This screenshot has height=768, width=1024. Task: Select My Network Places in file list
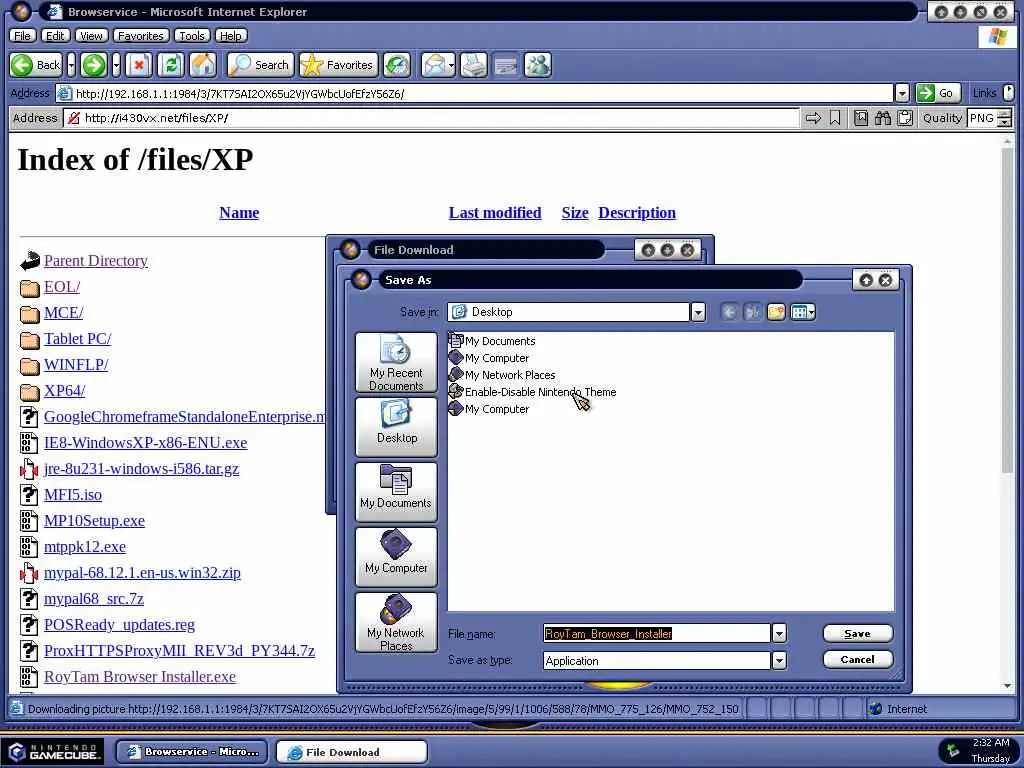pyautogui.click(x=502, y=375)
